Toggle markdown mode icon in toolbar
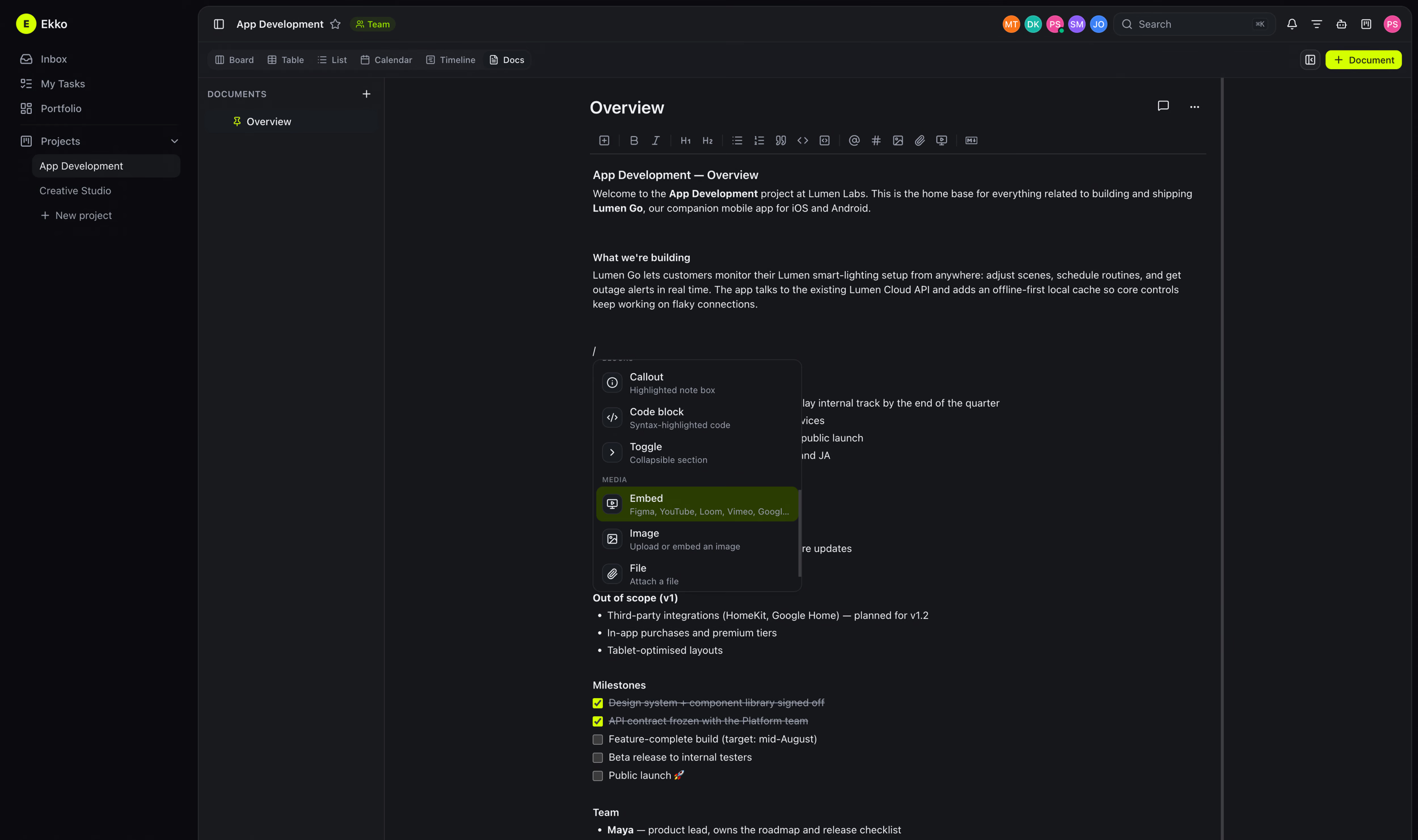Screen dimensions: 1418x840 (971, 140)
